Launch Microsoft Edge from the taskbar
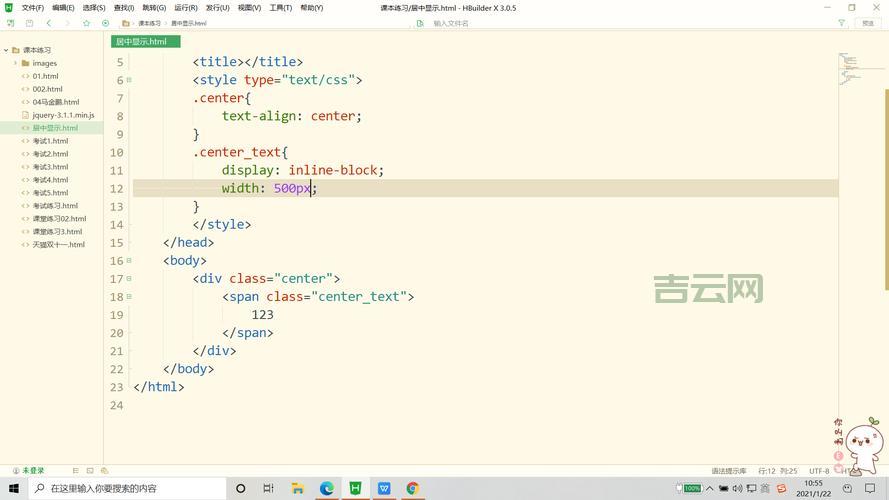 [x=326, y=488]
